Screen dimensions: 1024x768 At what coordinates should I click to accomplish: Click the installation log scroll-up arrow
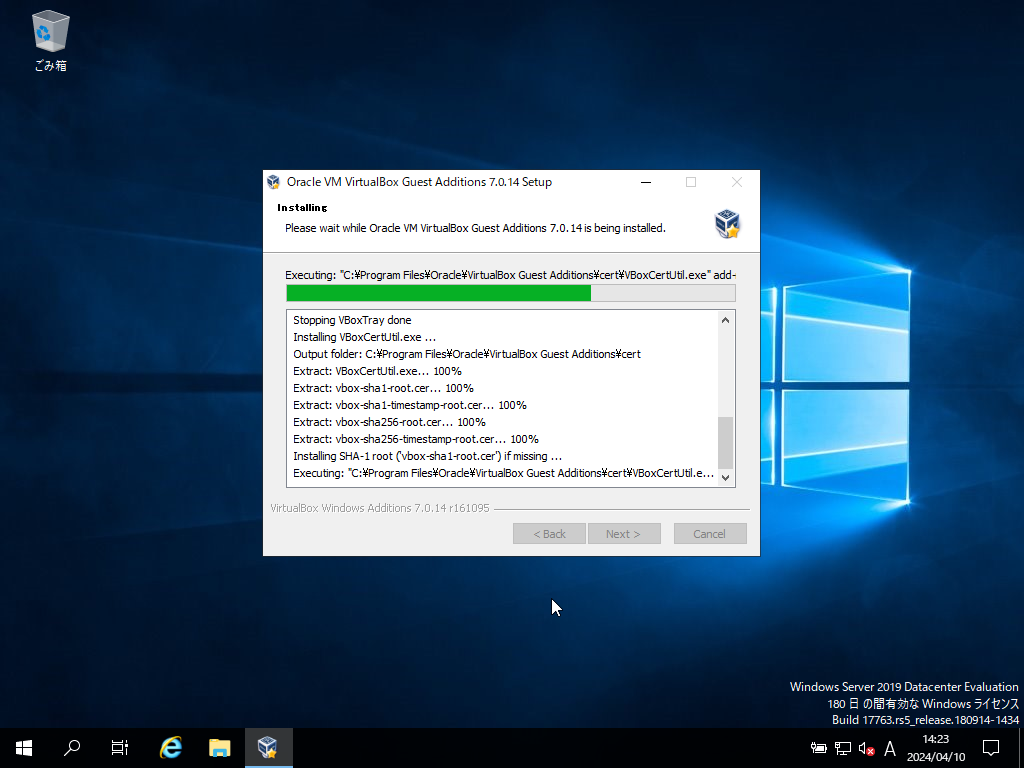725,320
